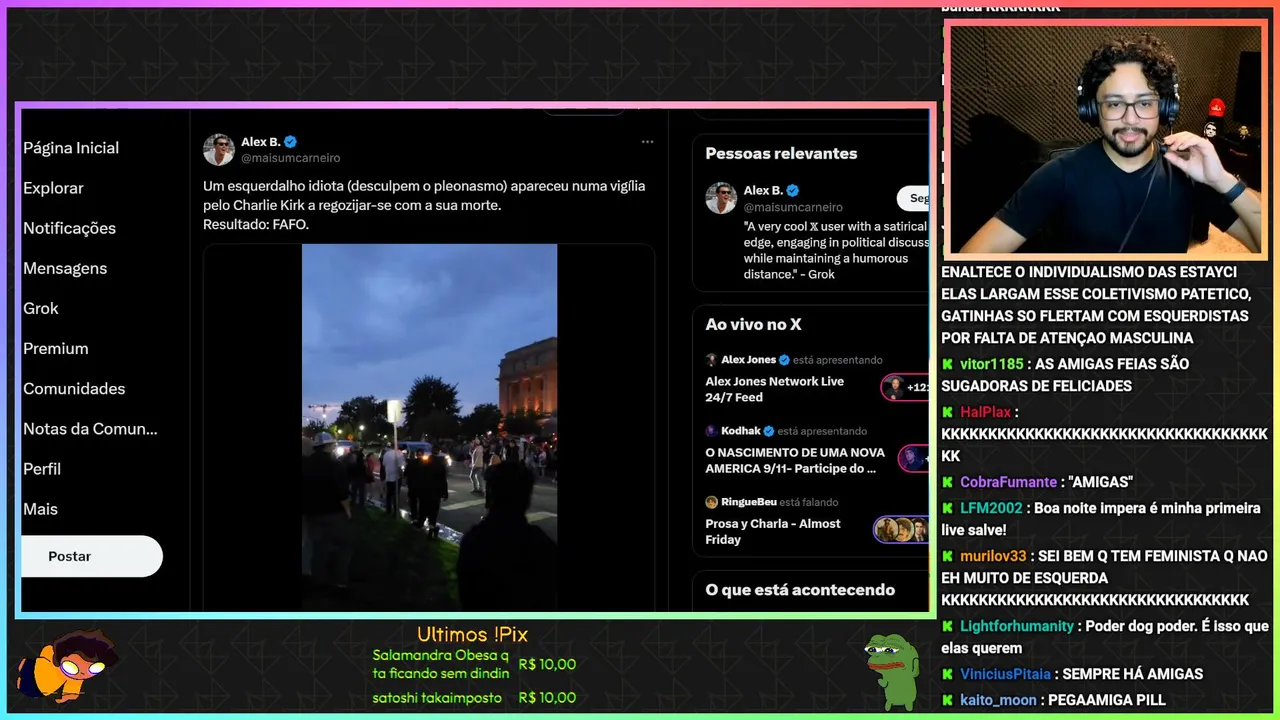
Task: Click the Pepe frog overlay image
Action: click(x=892, y=671)
